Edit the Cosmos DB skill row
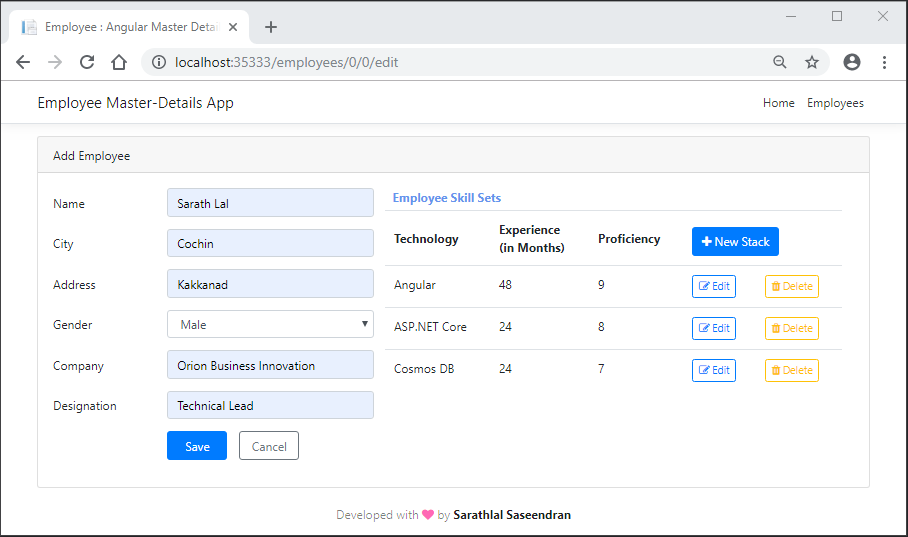This screenshot has height=537, width=908. click(x=713, y=370)
